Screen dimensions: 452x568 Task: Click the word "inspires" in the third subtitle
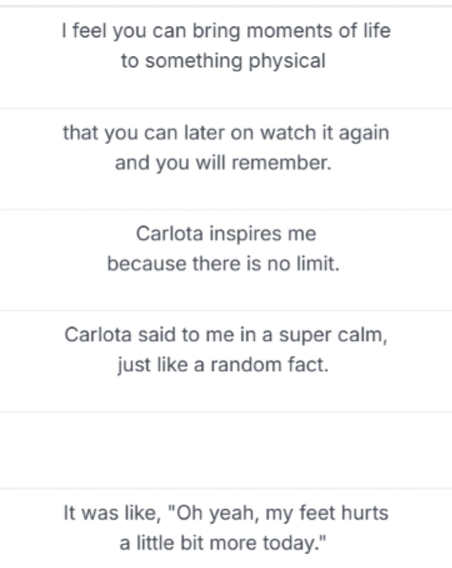click(x=245, y=234)
